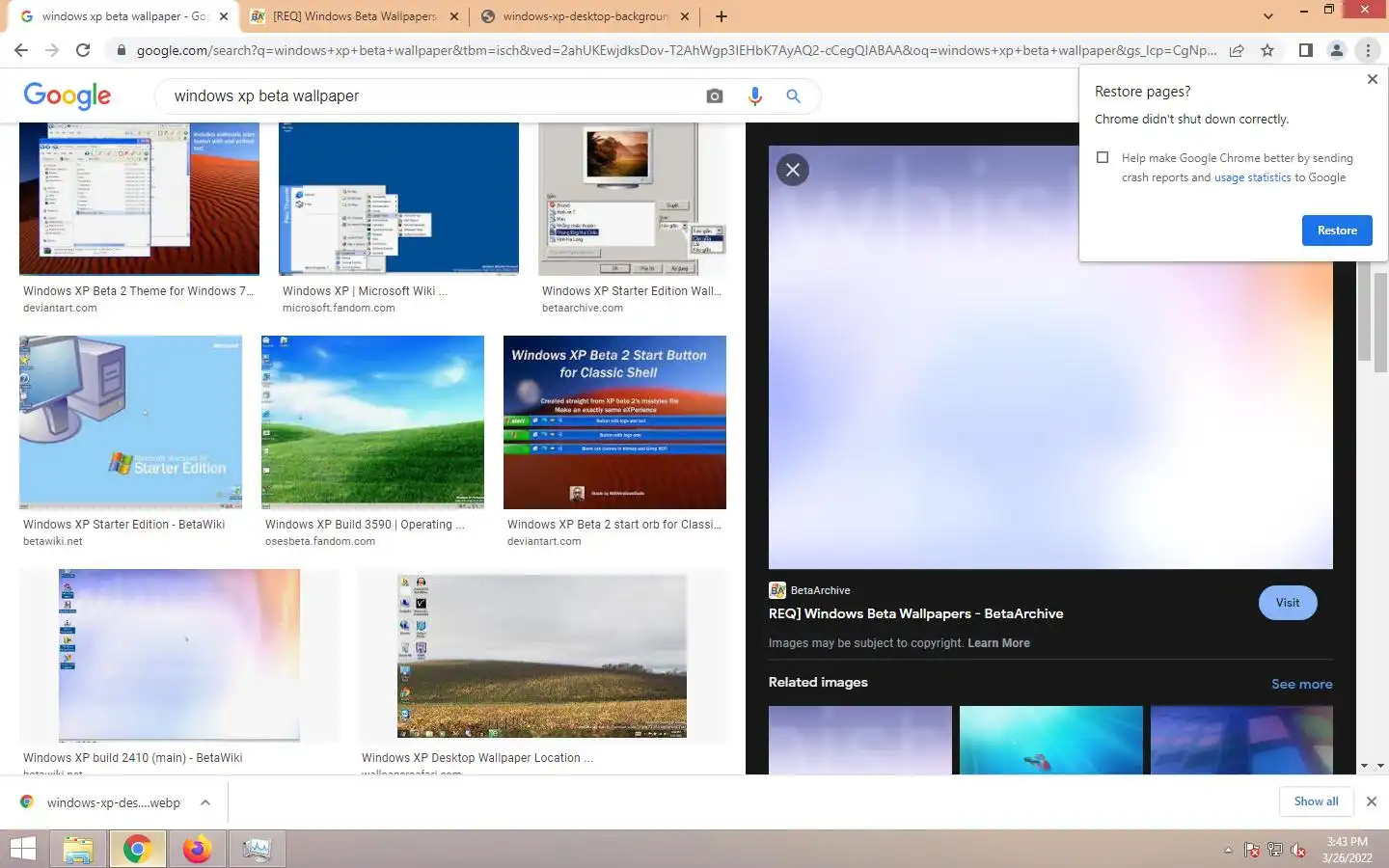Viewport: 1389px width, 868px height.
Task: Click the volume tray icon
Action: click(x=1298, y=850)
